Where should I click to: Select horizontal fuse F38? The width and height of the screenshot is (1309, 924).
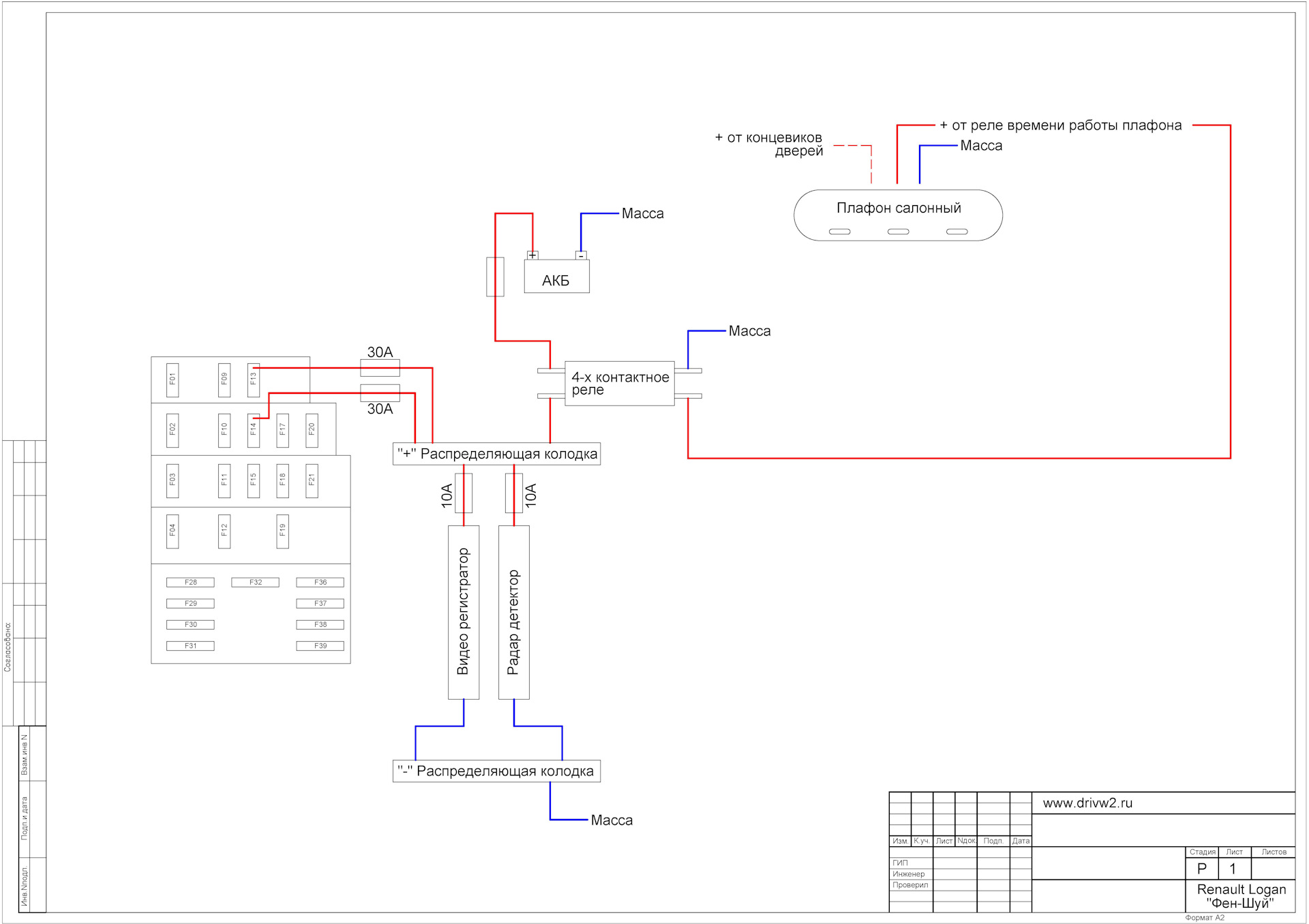[x=320, y=624]
